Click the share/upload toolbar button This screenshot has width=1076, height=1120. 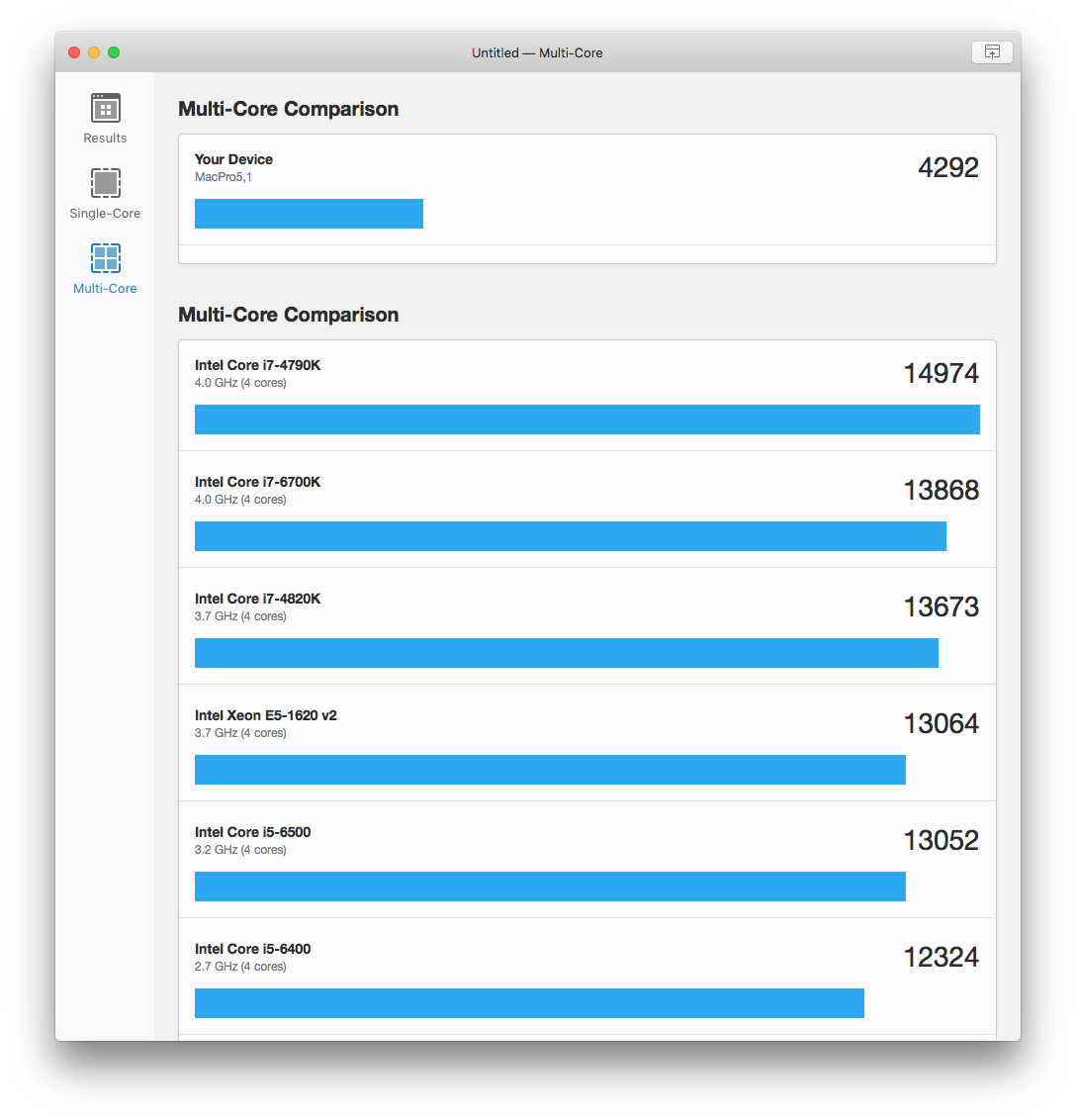click(x=992, y=52)
